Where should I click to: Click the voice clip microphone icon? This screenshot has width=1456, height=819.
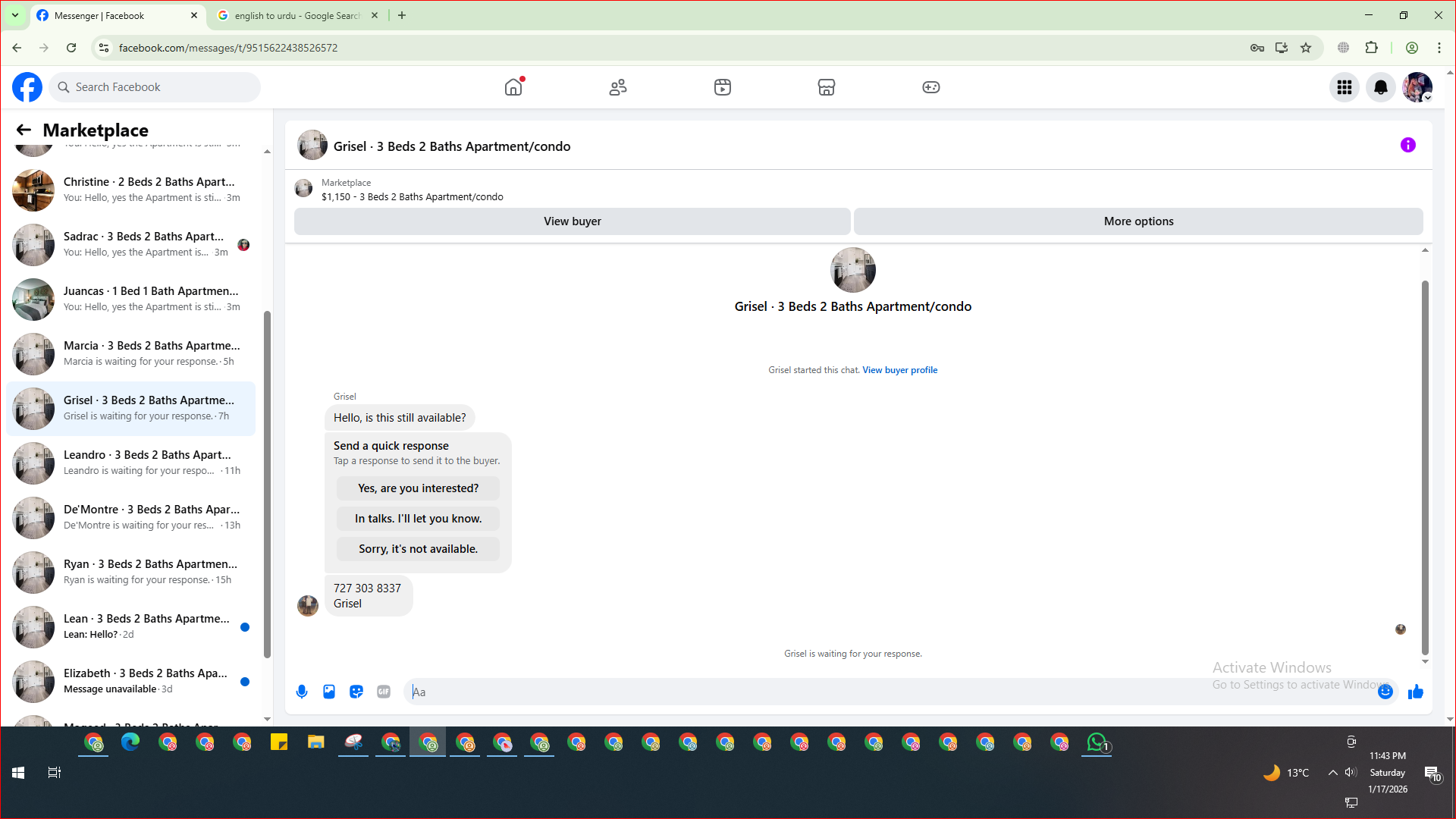pos(302,692)
